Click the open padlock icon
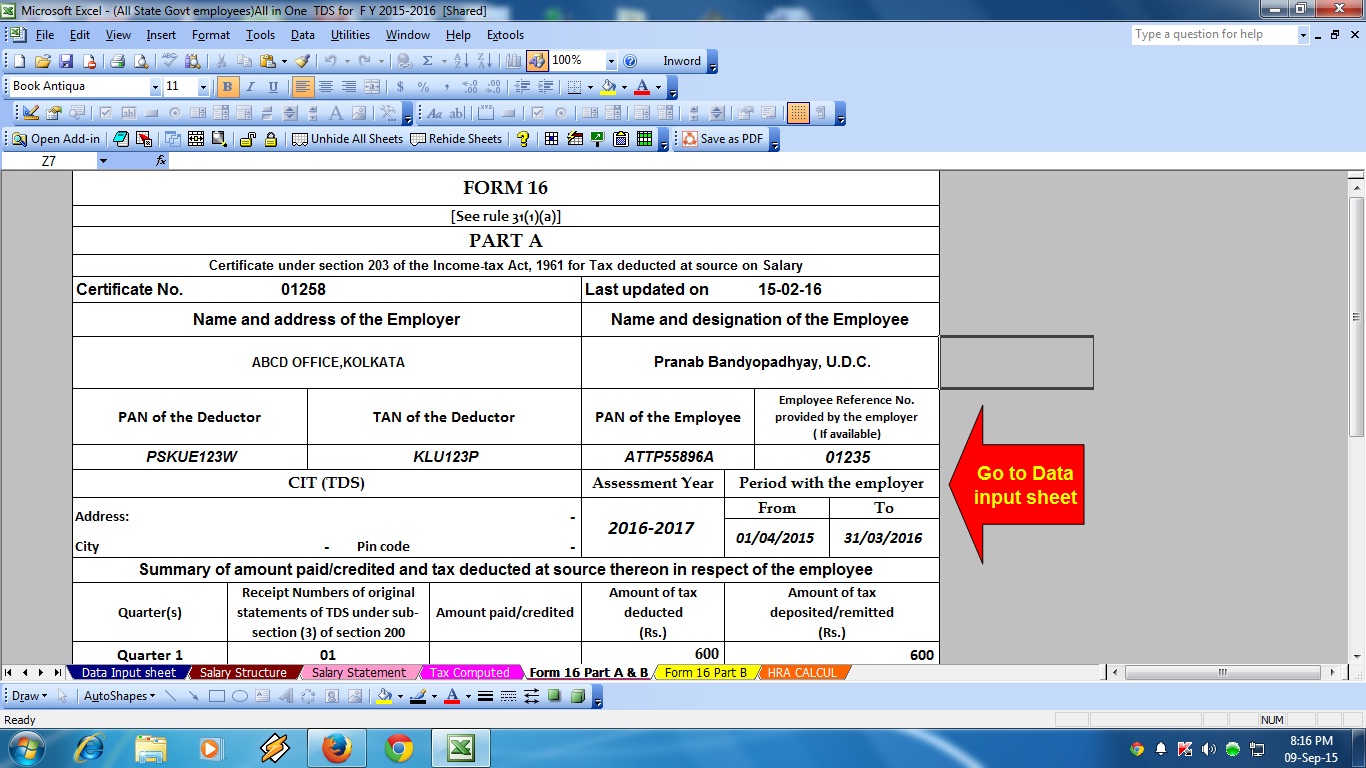Image resolution: width=1366 pixels, height=768 pixels. (x=247, y=139)
